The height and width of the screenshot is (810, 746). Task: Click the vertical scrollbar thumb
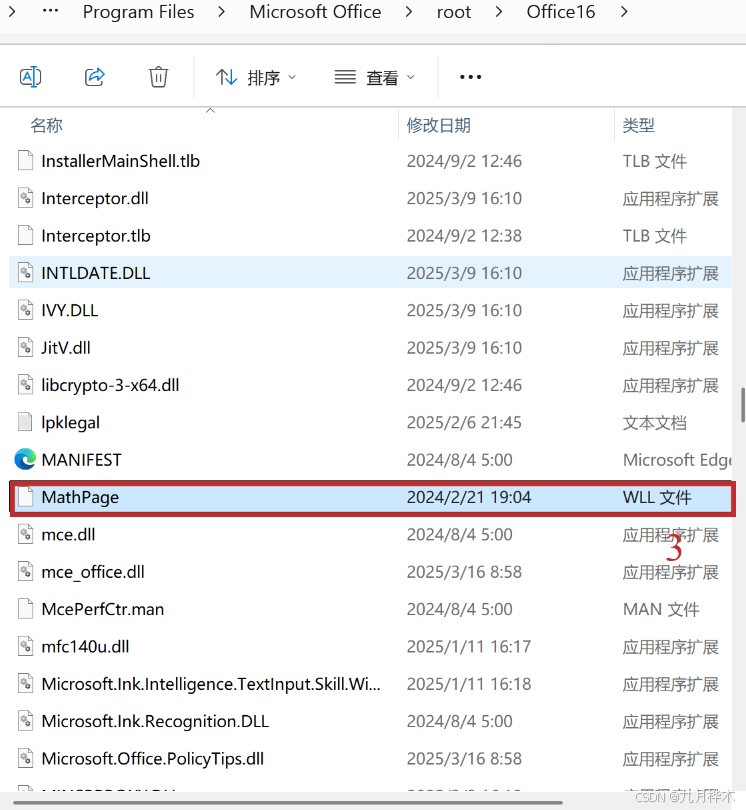(743, 404)
